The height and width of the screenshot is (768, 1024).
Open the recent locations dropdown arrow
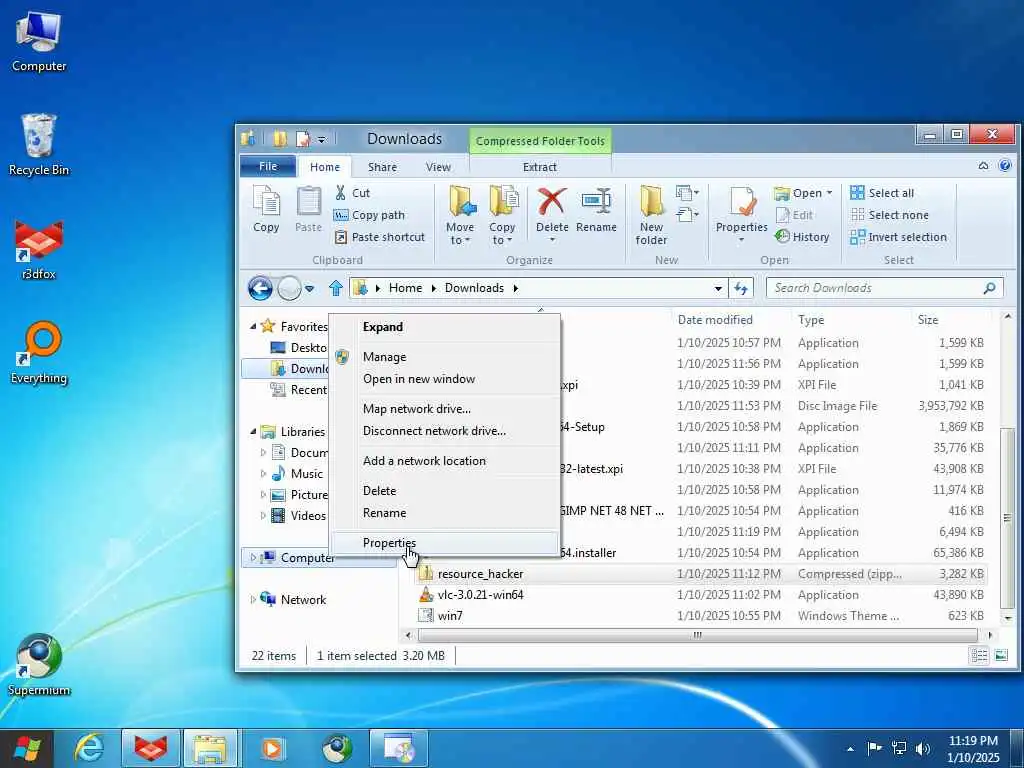pos(310,288)
